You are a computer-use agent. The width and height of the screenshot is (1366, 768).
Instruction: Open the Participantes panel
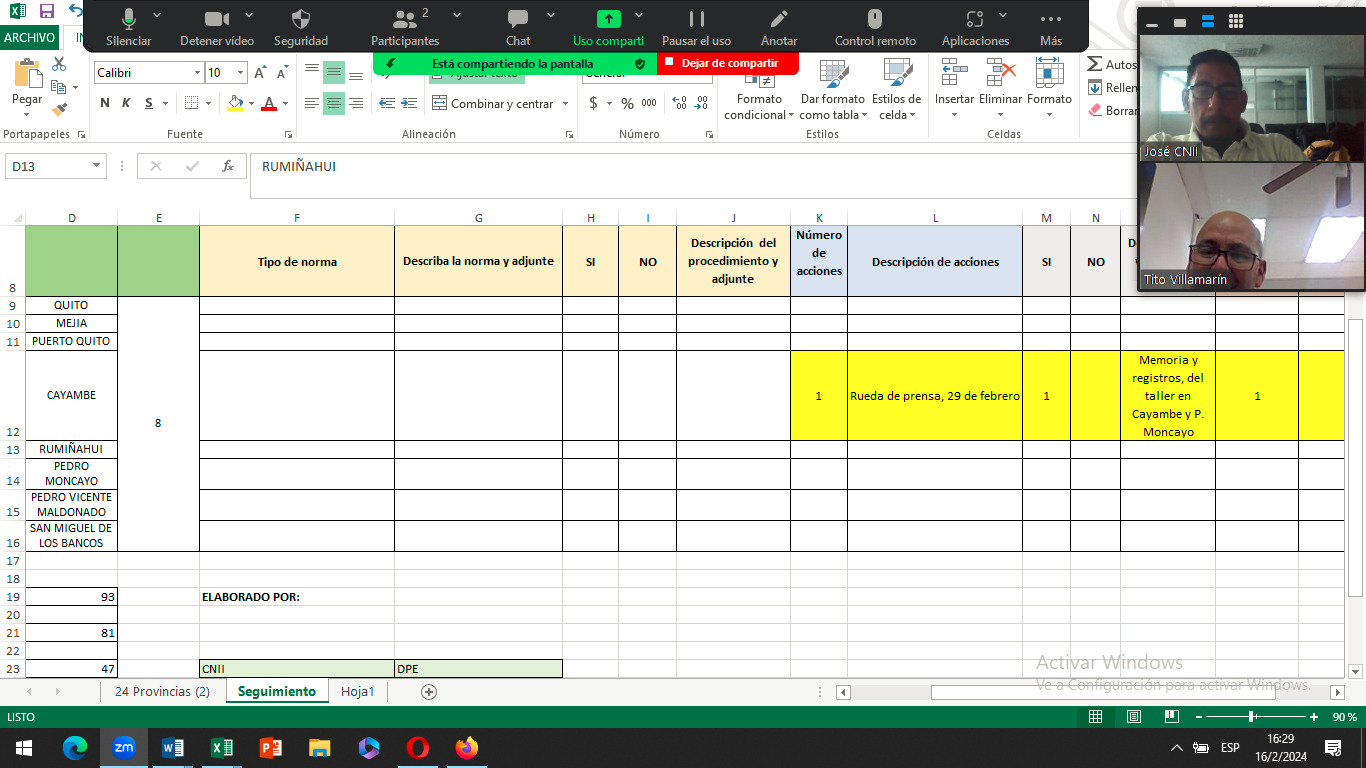pos(405,20)
